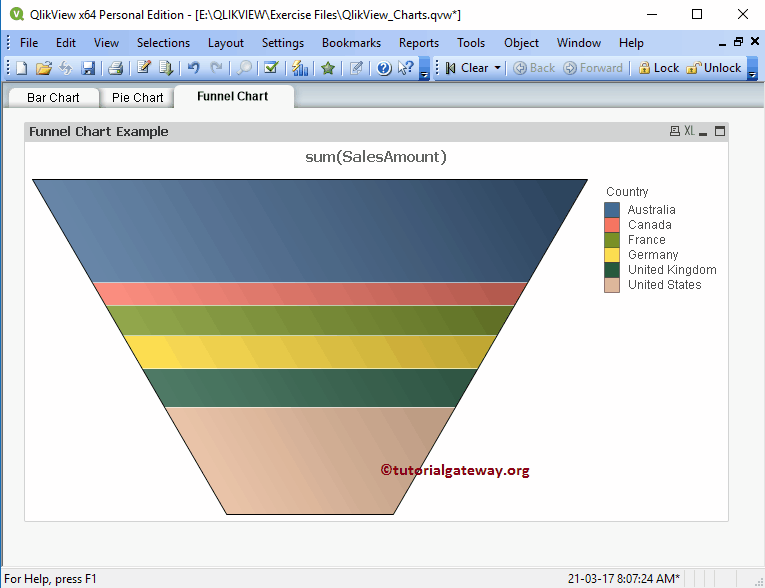Click Canada red legend swatch
Image resolution: width=765 pixels, height=588 pixels.
click(612, 225)
